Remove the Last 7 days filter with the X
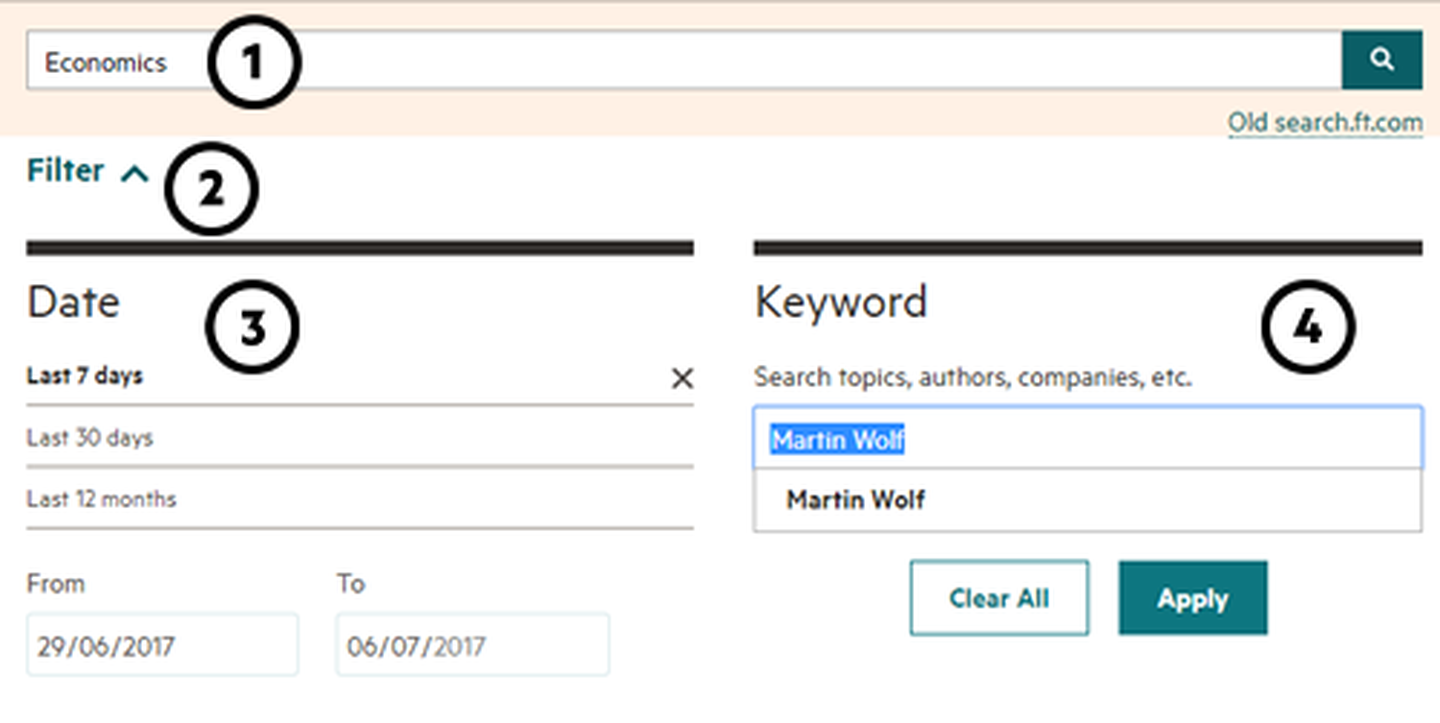 [683, 378]
